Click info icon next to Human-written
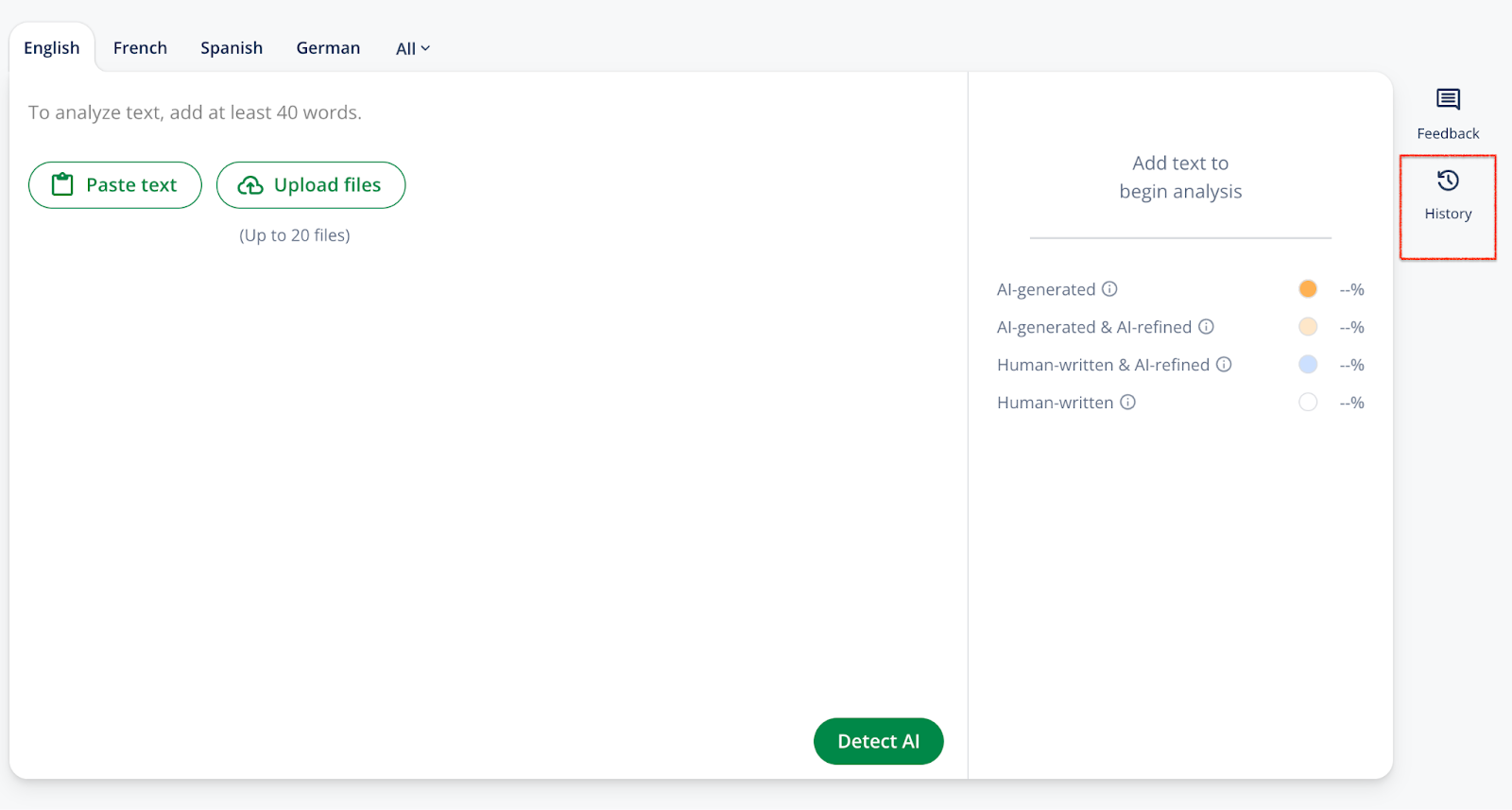Screen dimensions: 1512x810 [1127, 403]
